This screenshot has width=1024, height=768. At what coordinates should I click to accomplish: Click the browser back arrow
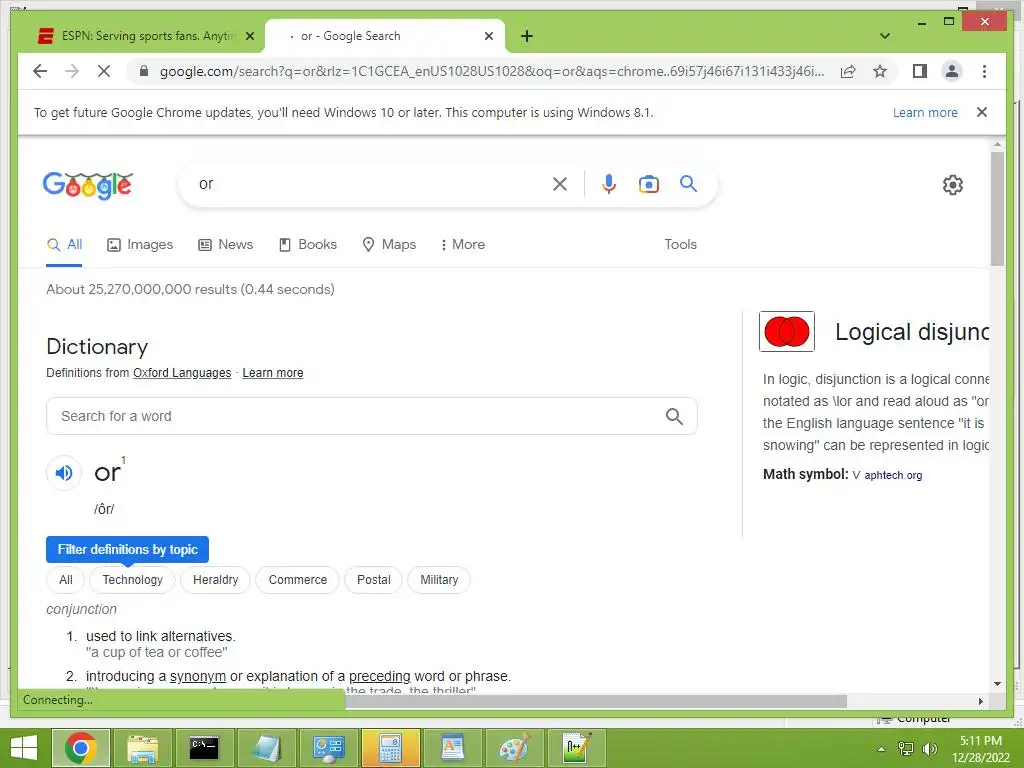click(40, 71)
